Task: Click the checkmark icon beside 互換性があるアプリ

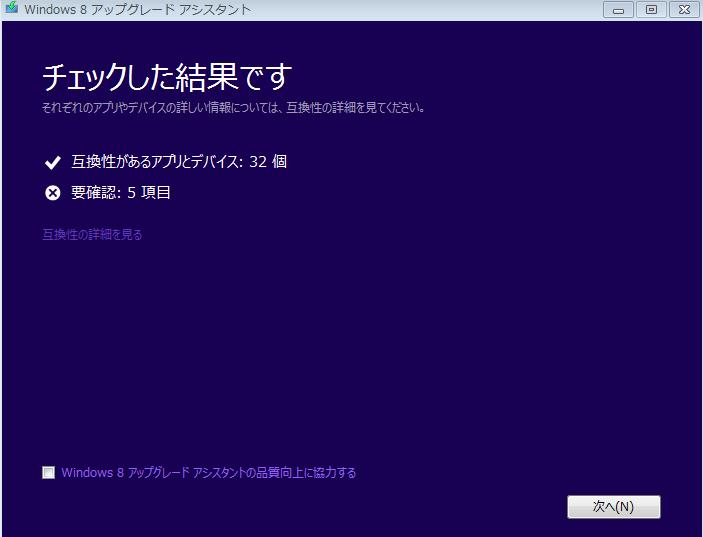Action: coord(53,162)
